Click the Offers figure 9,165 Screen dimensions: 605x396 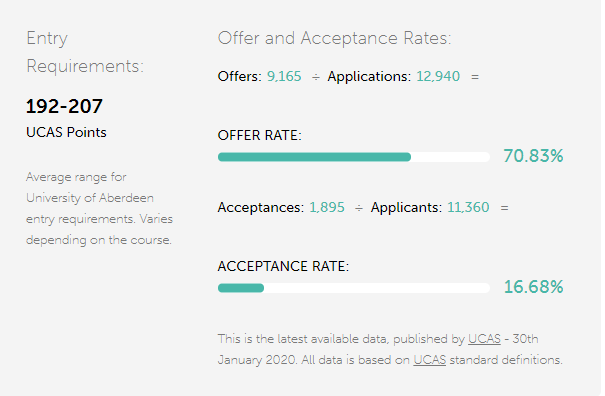[284, 76]
